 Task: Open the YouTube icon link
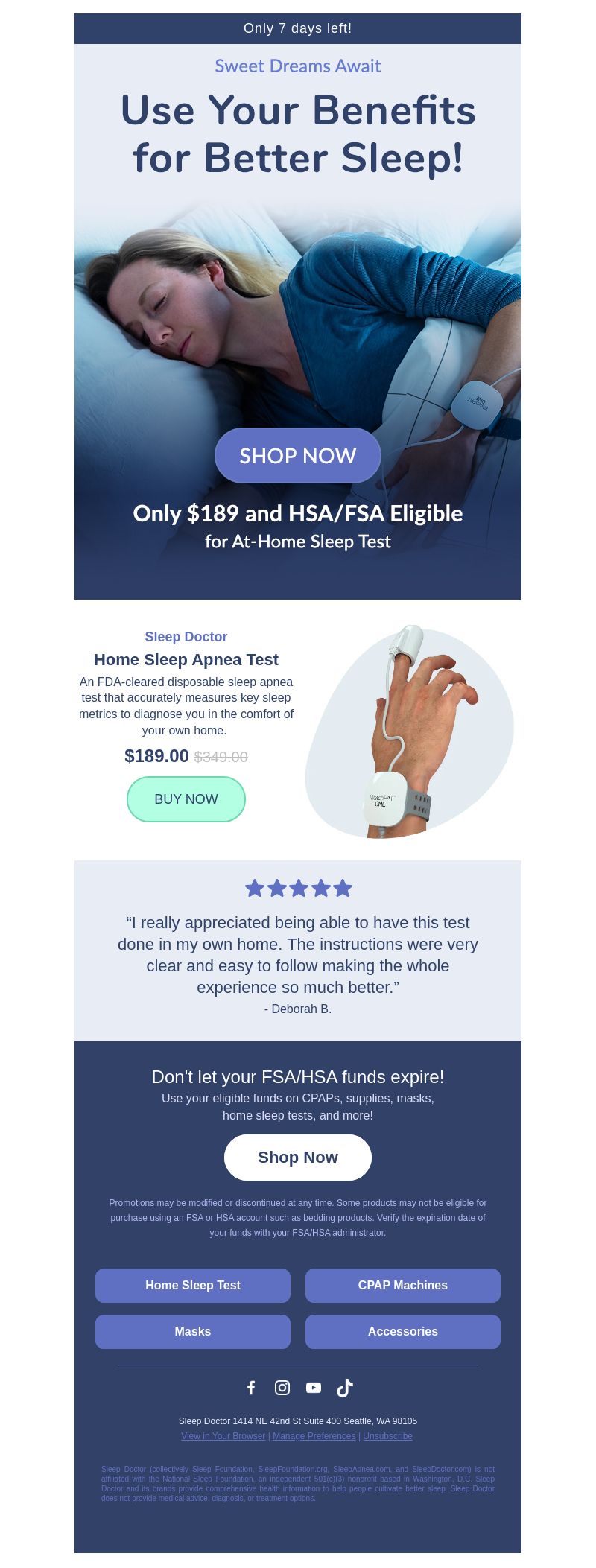(x=314, y=1388)
